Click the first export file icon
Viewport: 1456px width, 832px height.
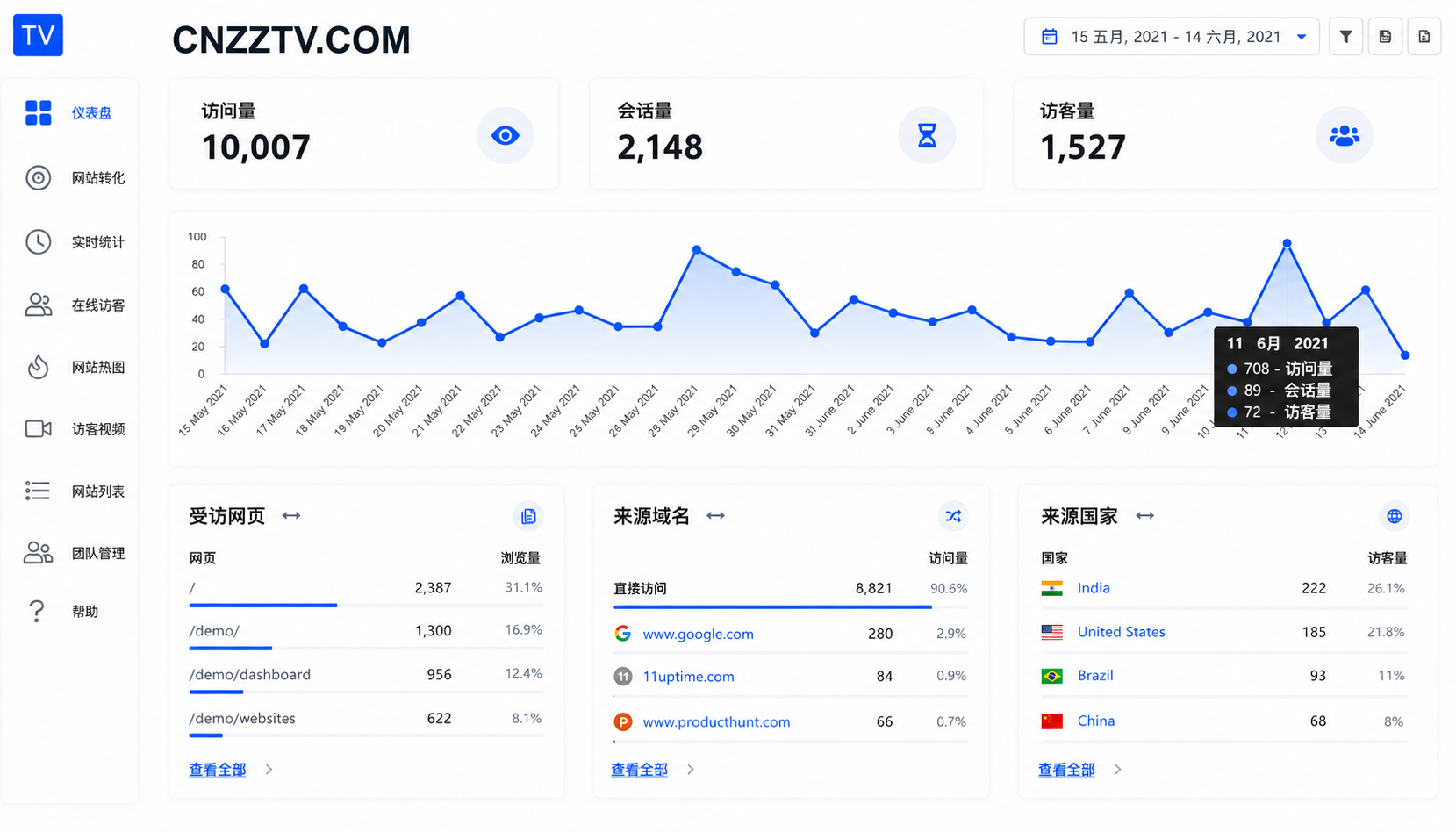1385,37
